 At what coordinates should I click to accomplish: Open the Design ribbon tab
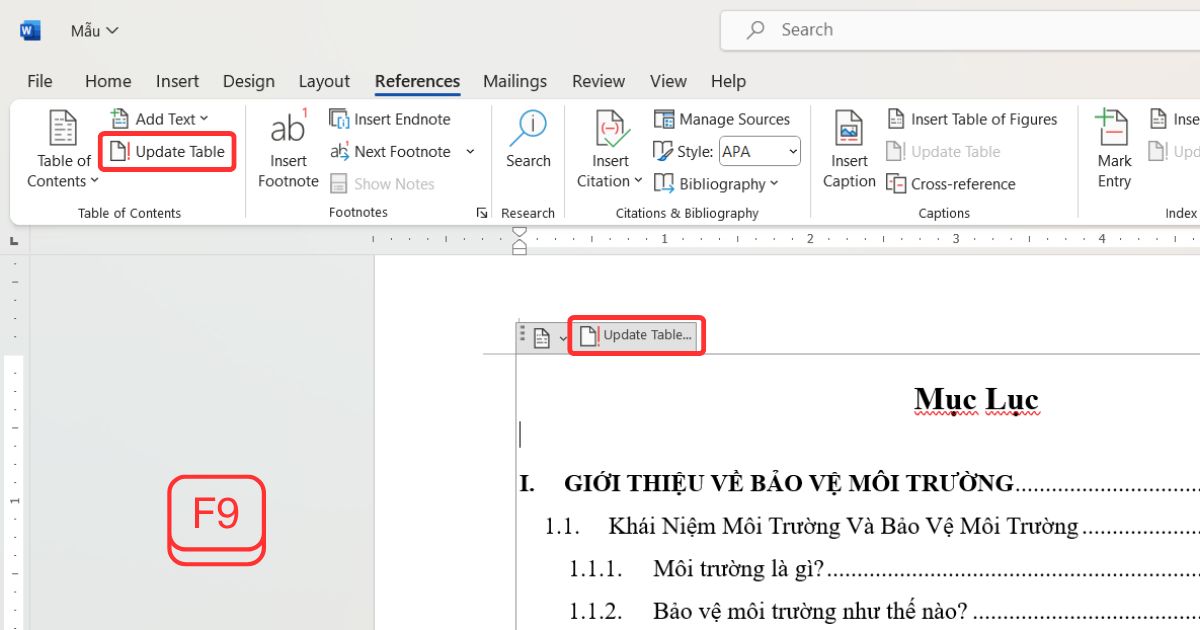pos(248,81)
